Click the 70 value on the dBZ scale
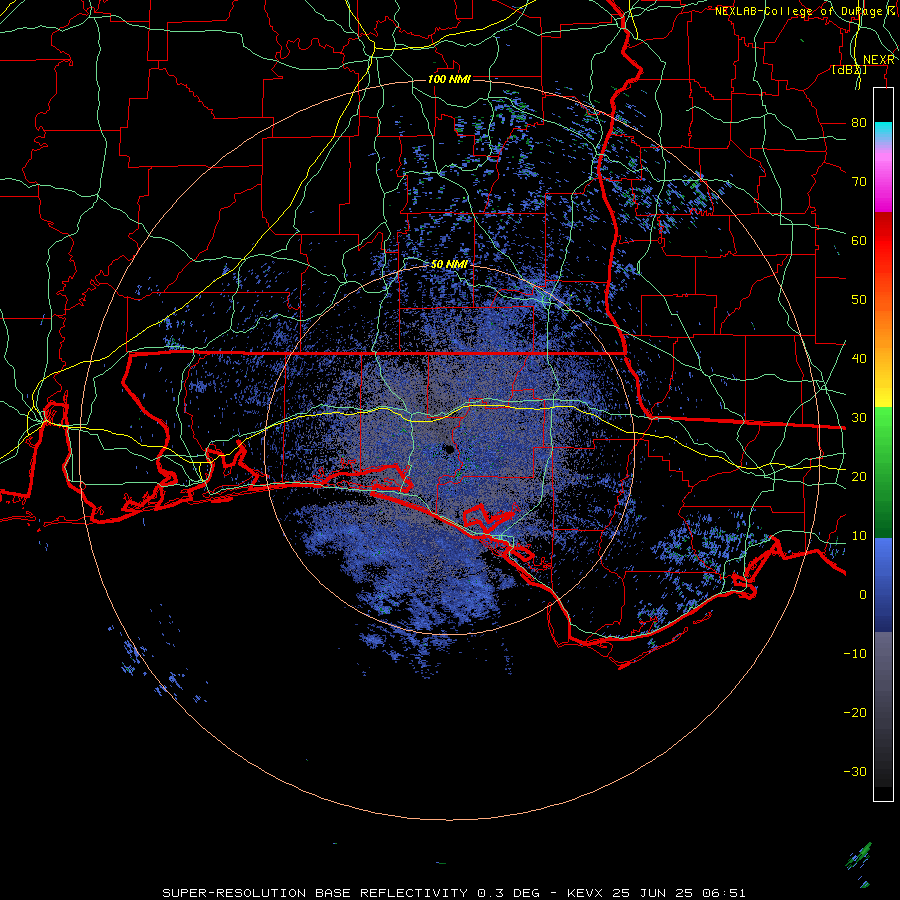 859,181
